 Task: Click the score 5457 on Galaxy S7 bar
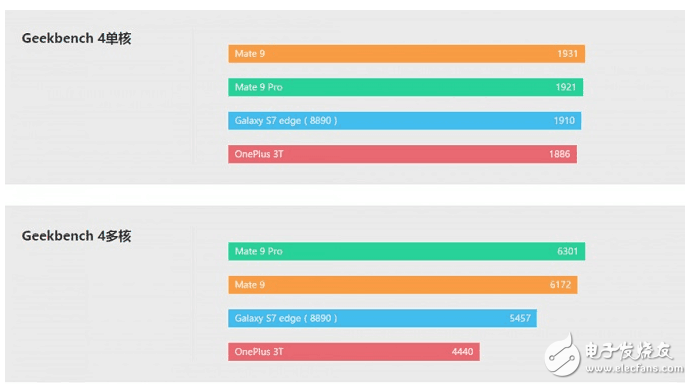pos(520,318)
